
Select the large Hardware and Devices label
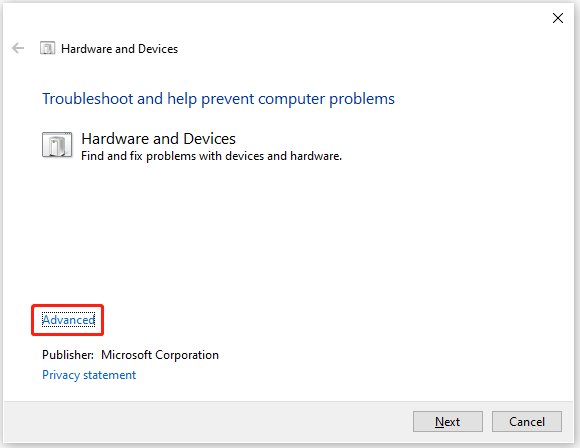click(158, 139)
